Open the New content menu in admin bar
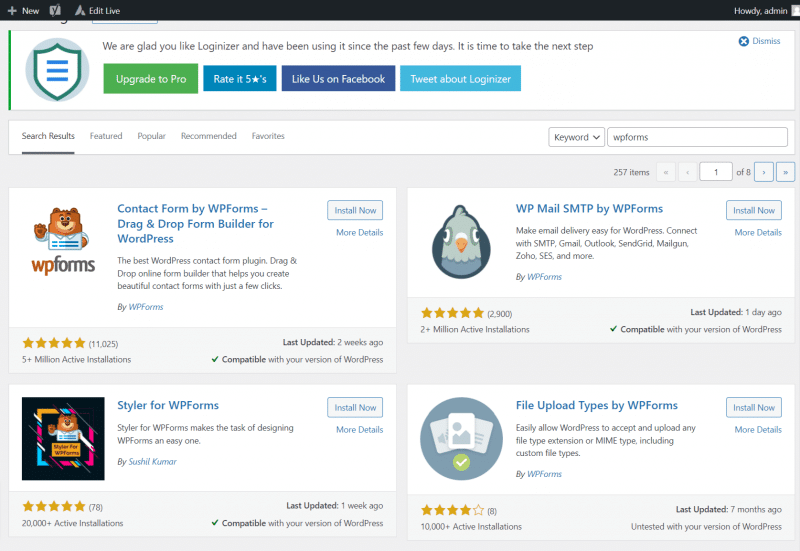This screenshot has height=551, width=800. 23,10
